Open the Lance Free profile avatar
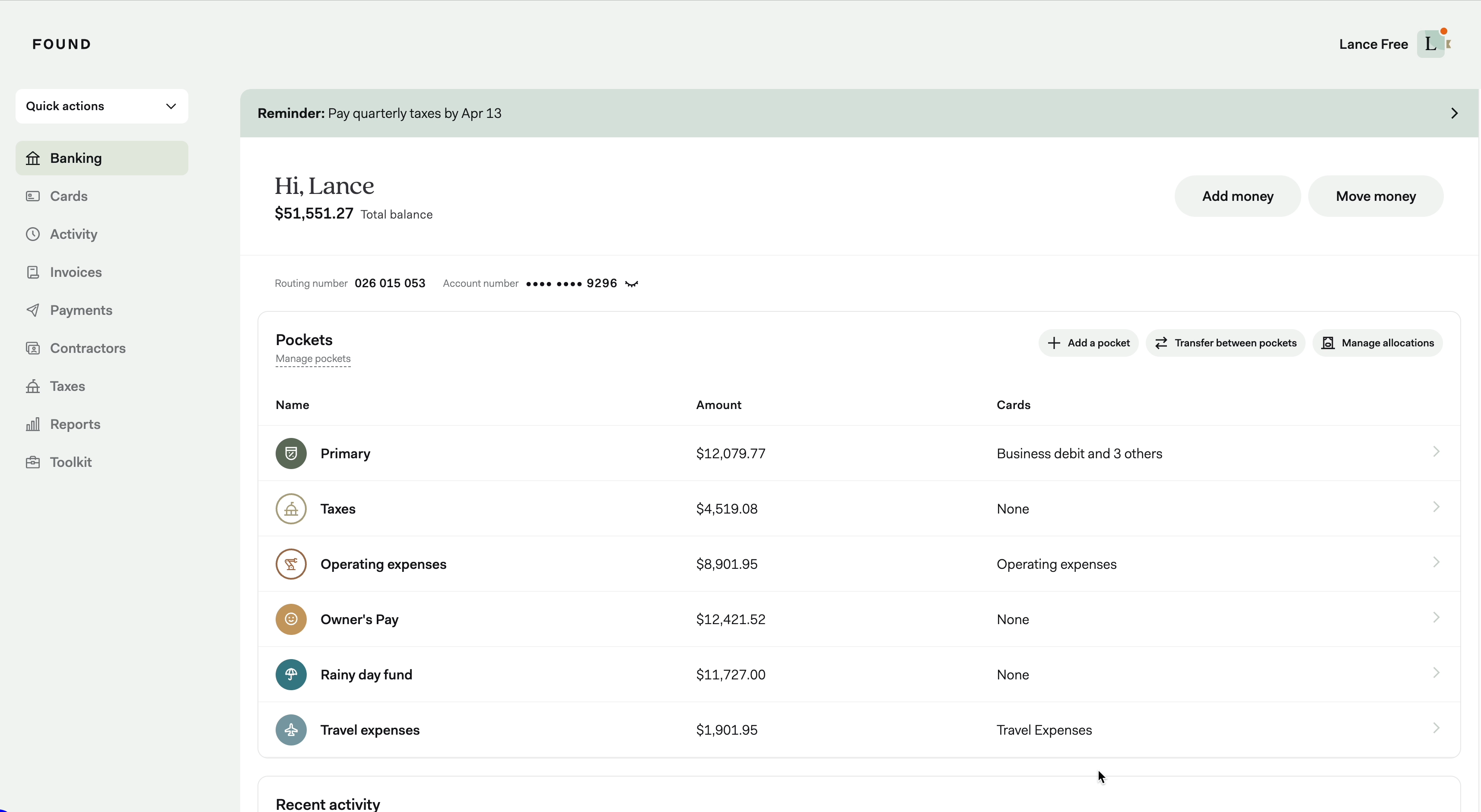Screen dimensions: 1481x812 click(1432, 44)
